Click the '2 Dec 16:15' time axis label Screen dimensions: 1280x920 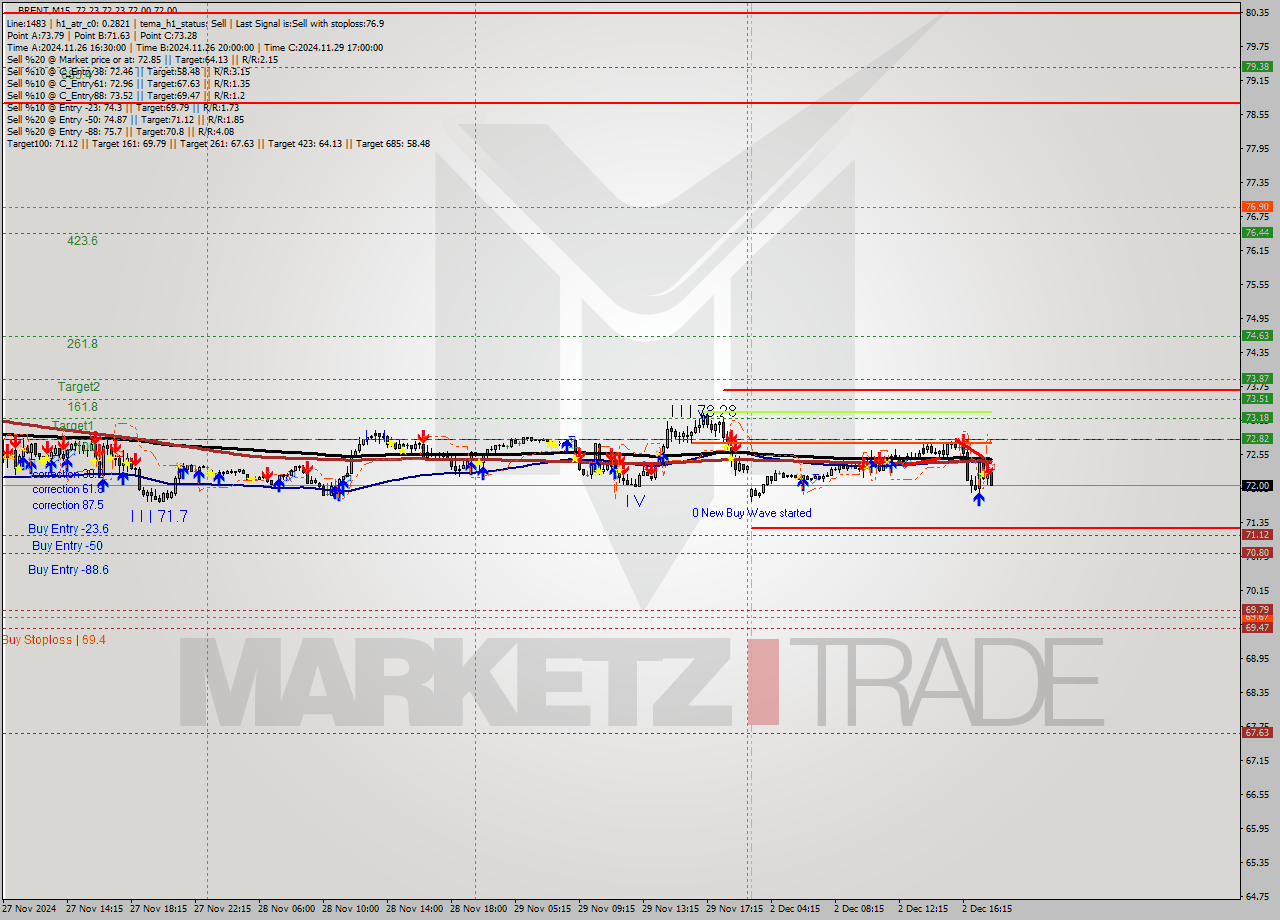point(987,910)
